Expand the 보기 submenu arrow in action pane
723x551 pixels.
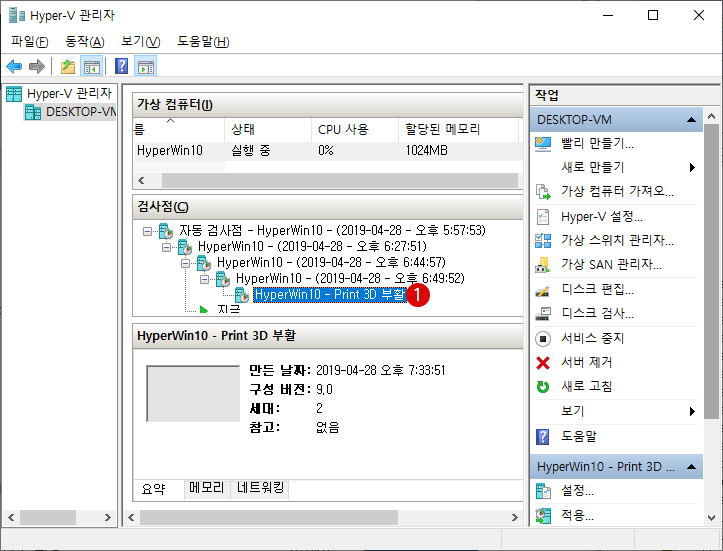point(692,411)
